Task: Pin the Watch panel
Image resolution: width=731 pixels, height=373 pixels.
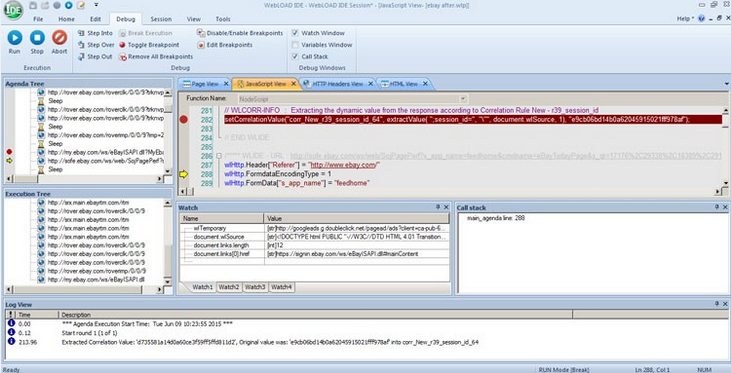Action: pos(438,207)
